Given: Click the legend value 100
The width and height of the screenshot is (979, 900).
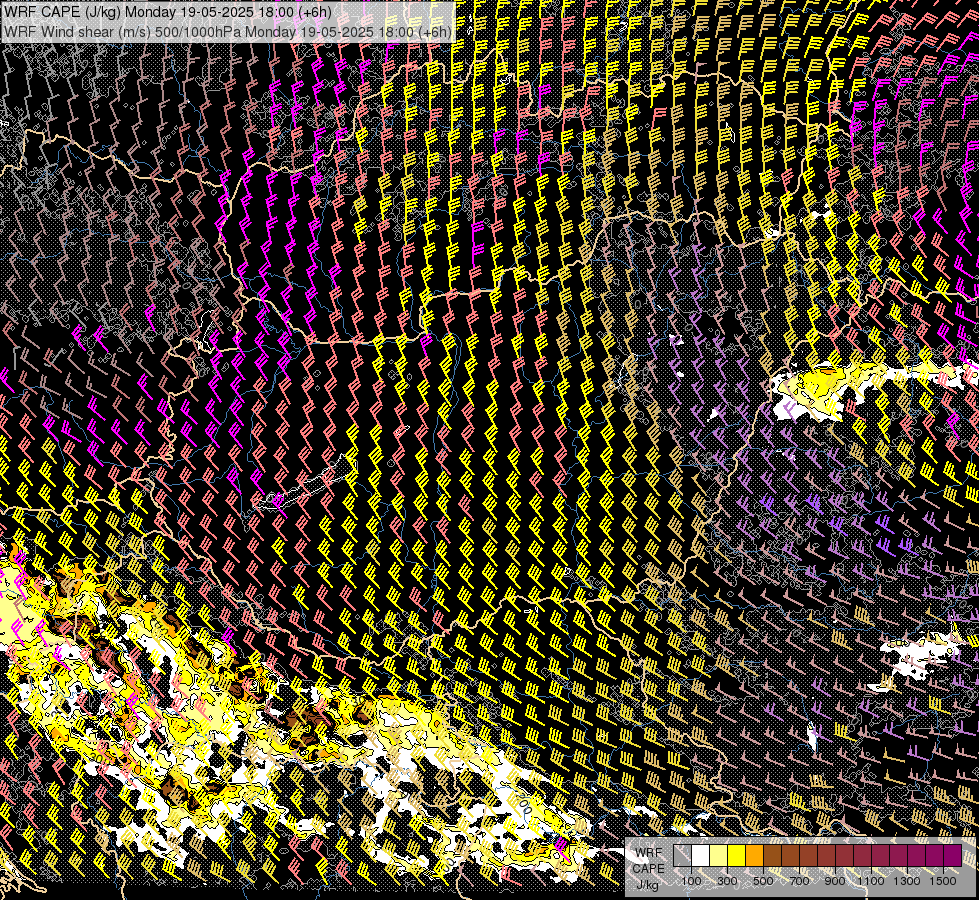Looking at the screenshot, I should click(x=691, y=881).
